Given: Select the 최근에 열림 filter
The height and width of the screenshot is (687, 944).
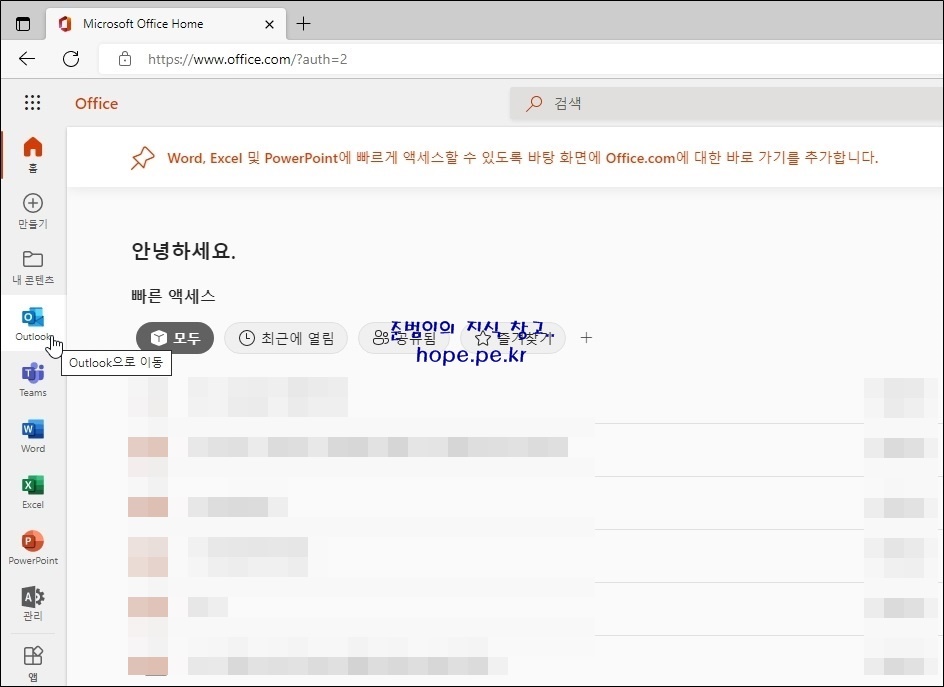Looking at the screenshot, I should pyautogui.click(x=286, y=338).
